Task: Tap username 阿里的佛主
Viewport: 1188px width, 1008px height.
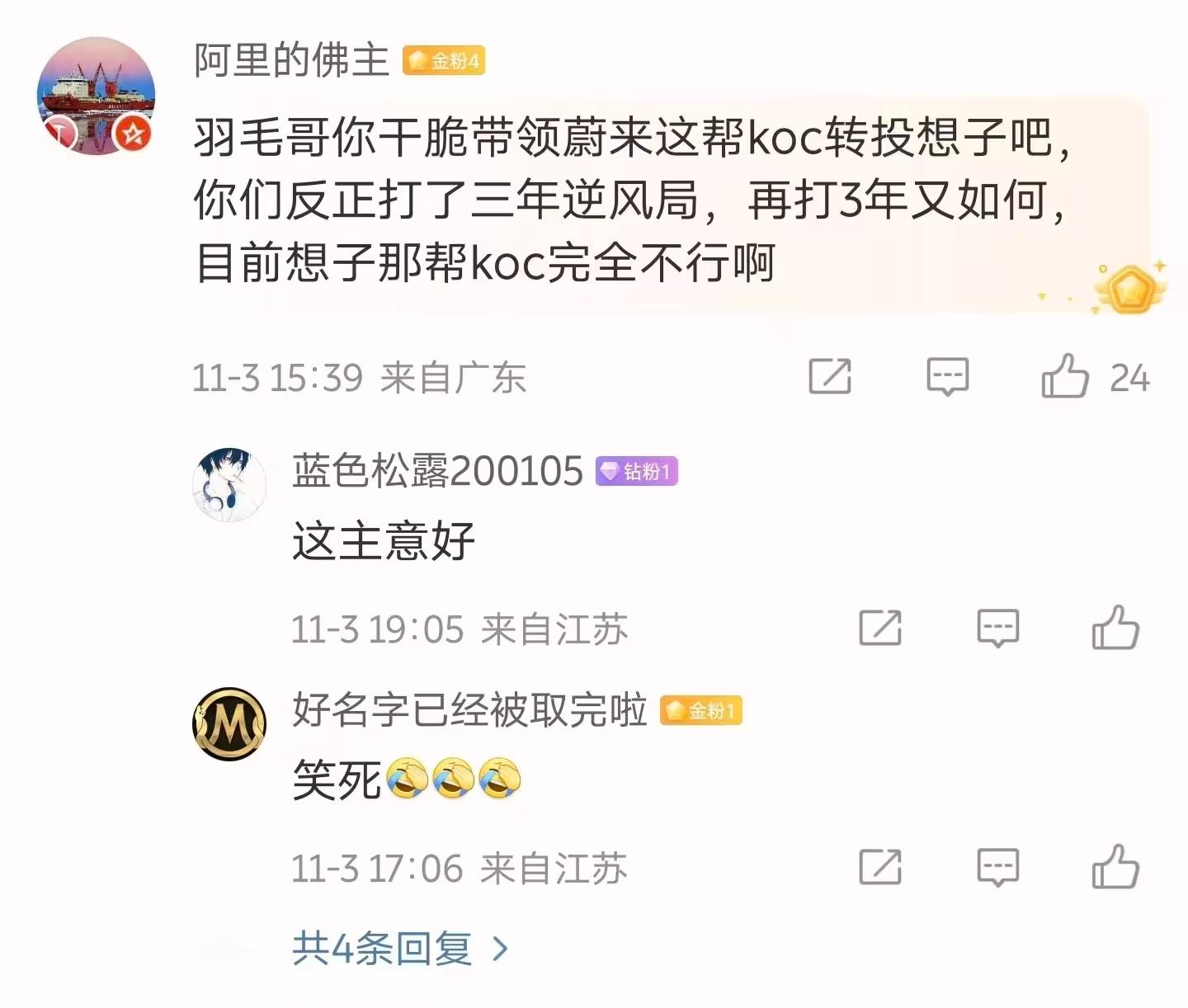Action: pyautogui.click(x=291, y=60)
